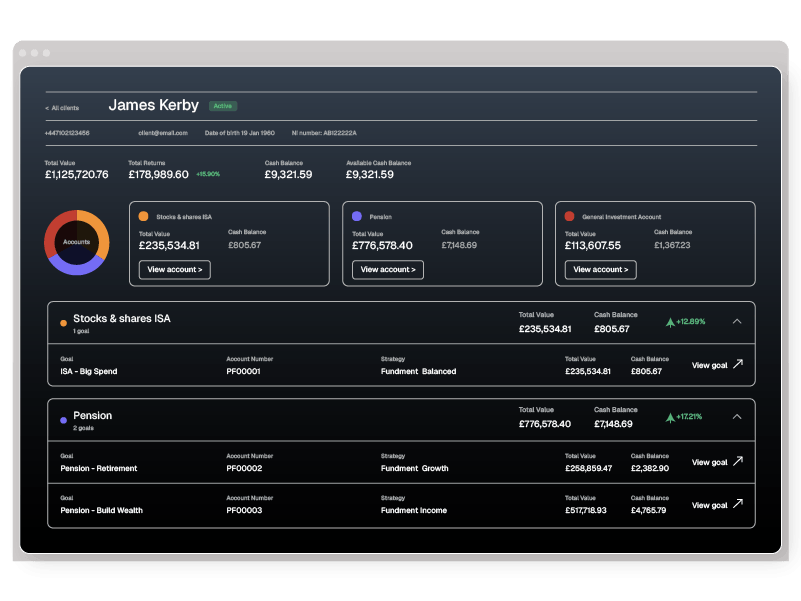The height and width of the screenshot is (601, 801).
Task: Click £1,367.23 cash balance on investment card
Action: tap(672, 245)
